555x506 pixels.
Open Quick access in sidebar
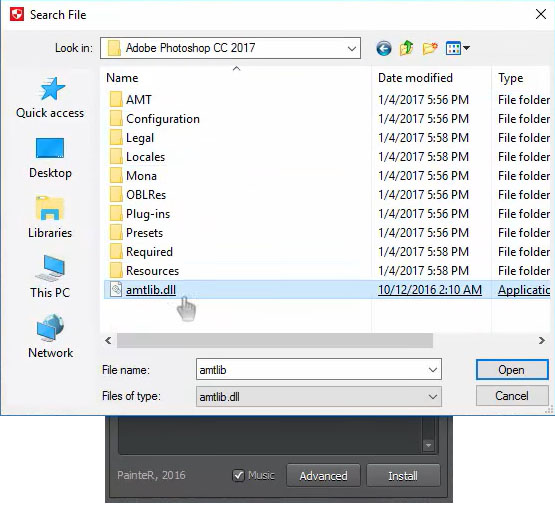tap(50, 97)
